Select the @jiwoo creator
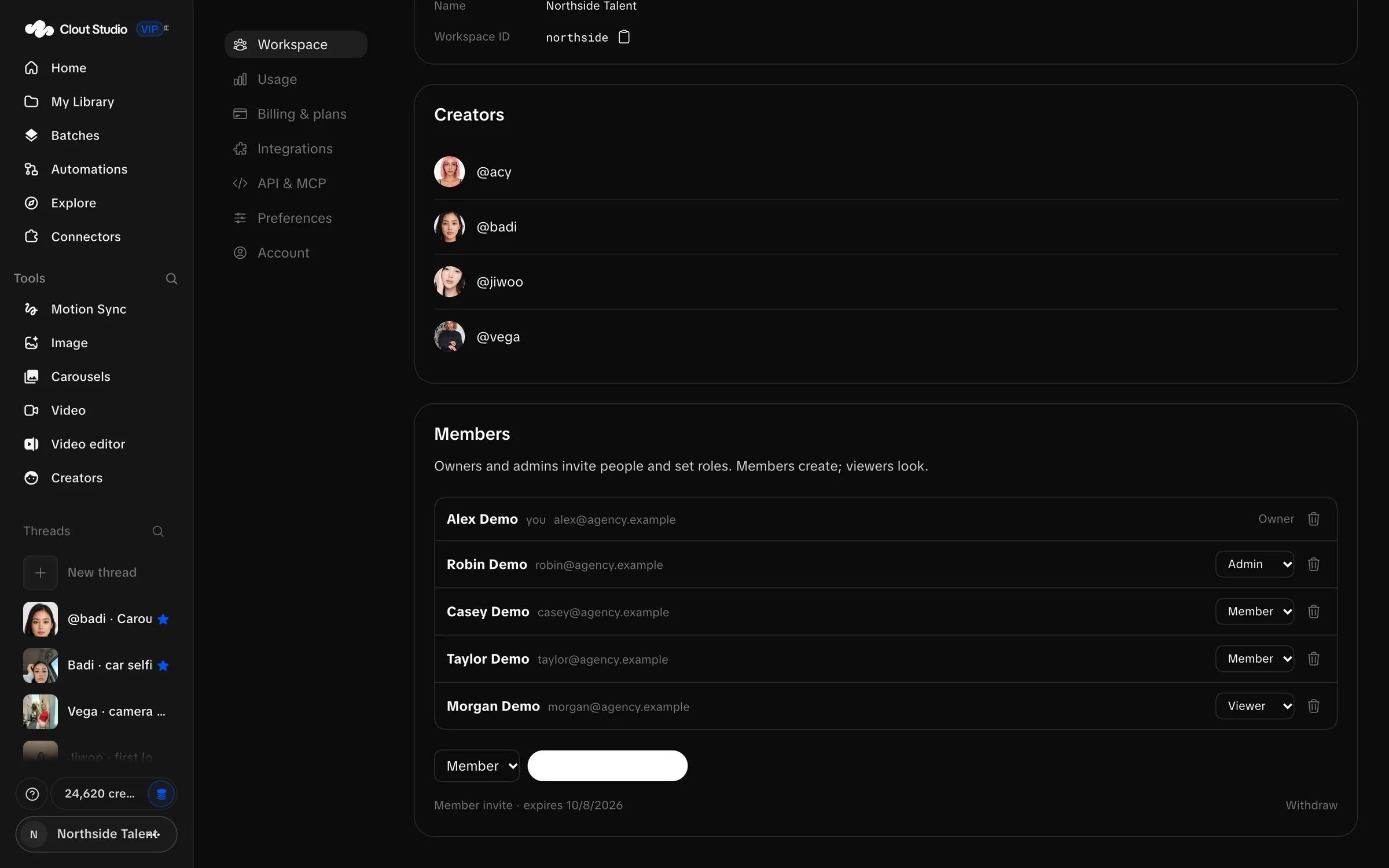1389x868 pixels. (885, 282)
